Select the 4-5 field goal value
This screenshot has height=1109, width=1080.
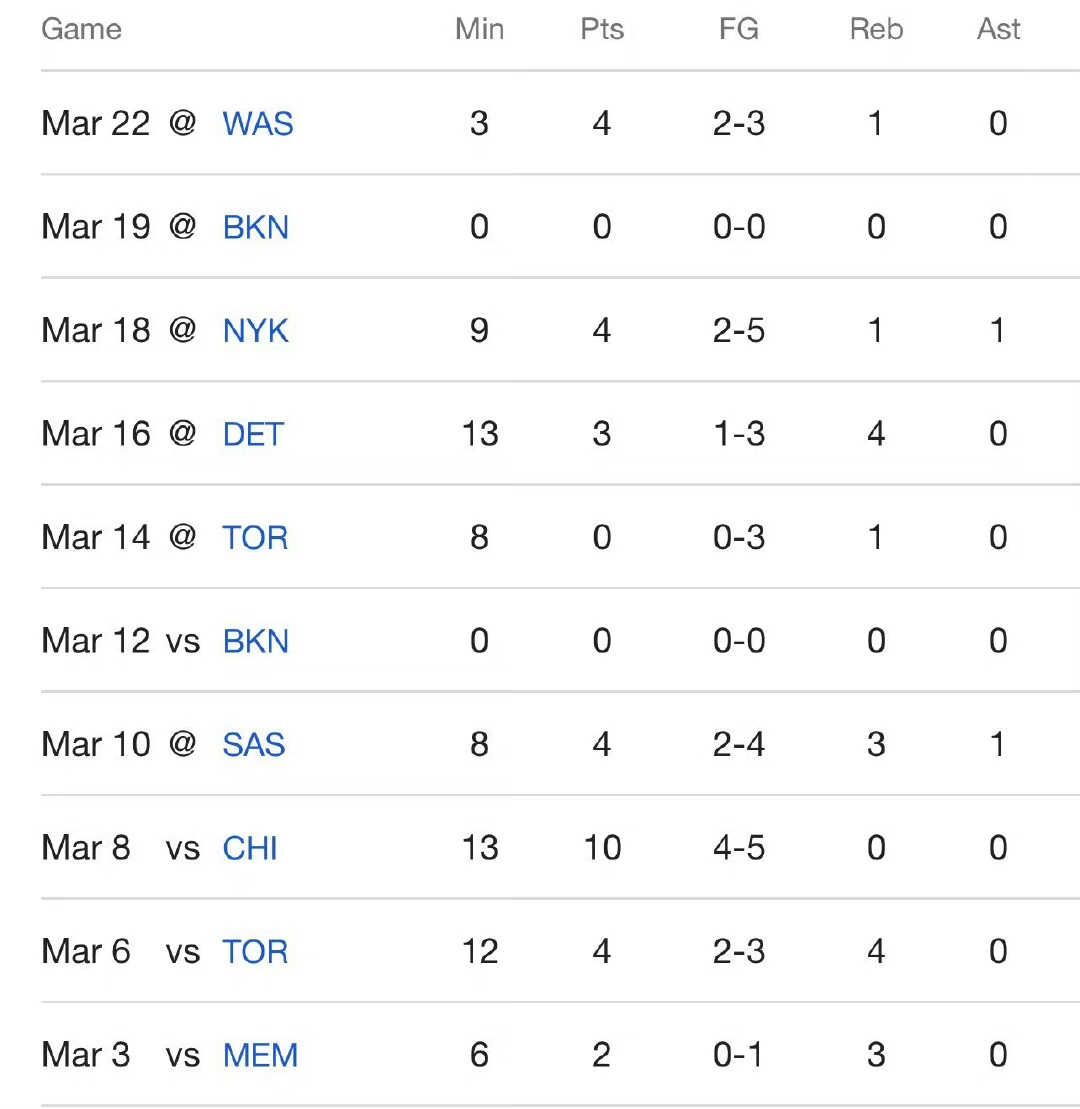coord(738,847)
